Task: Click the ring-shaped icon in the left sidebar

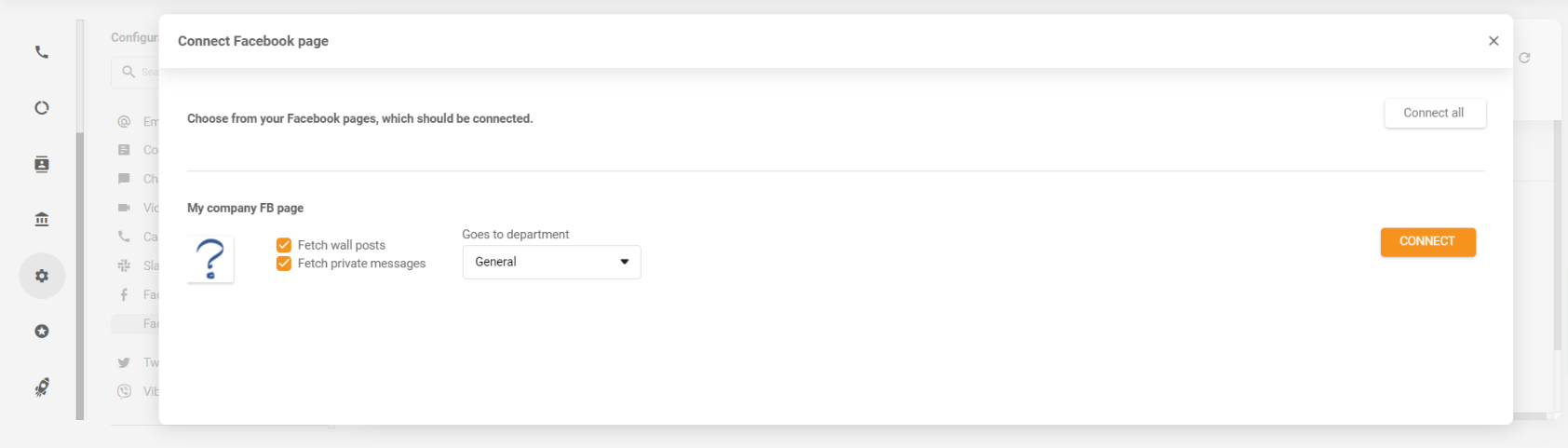Action: 42,108
